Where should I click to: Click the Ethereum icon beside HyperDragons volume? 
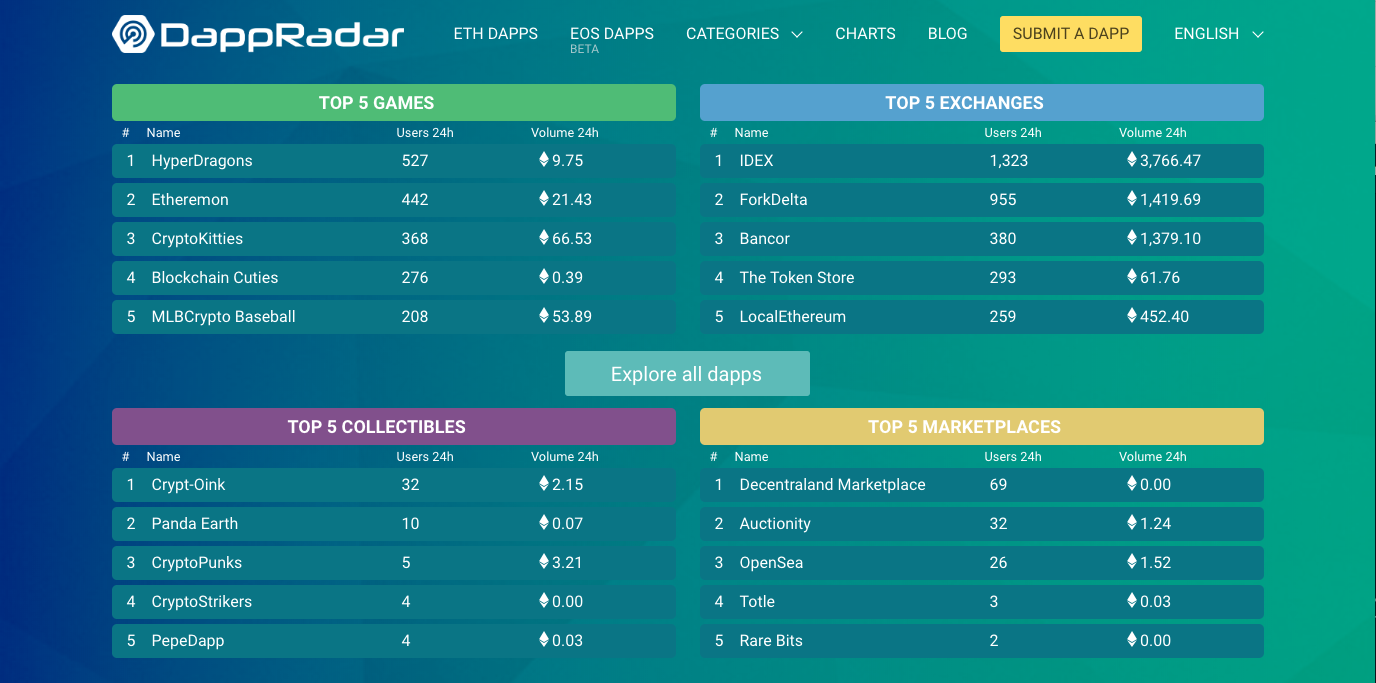pyautogui.click(x=544, y=160)
